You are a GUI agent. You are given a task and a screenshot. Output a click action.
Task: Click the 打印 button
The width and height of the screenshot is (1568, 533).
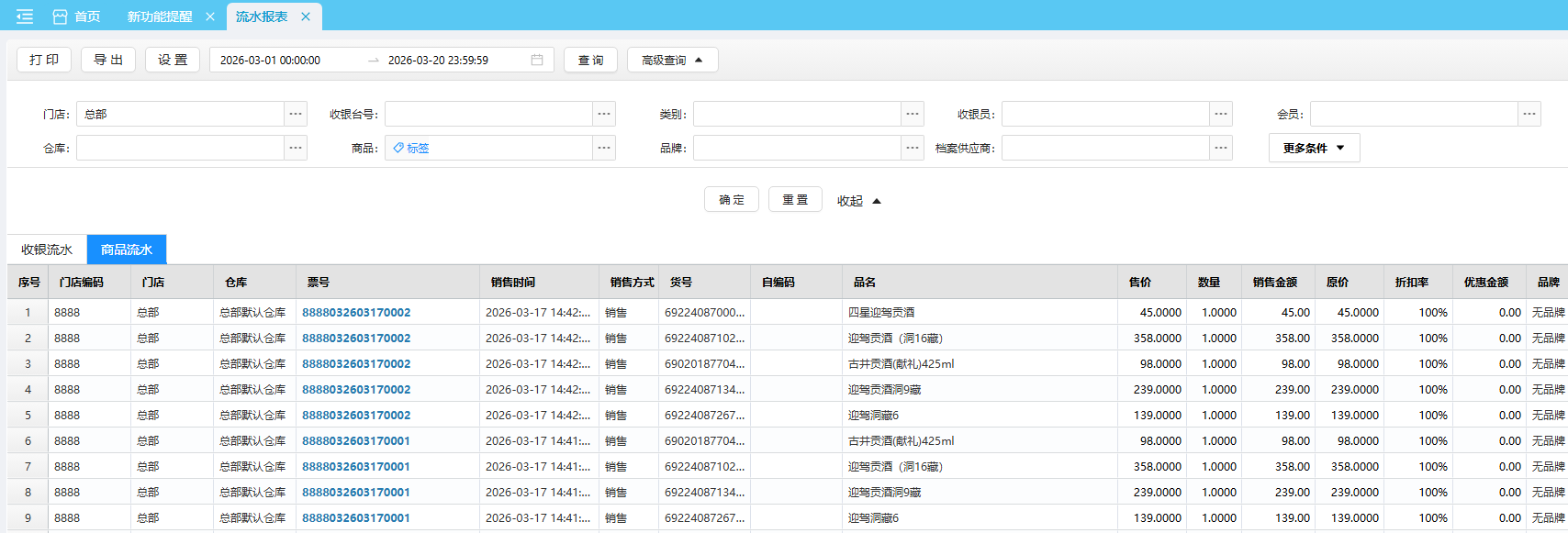44,60
